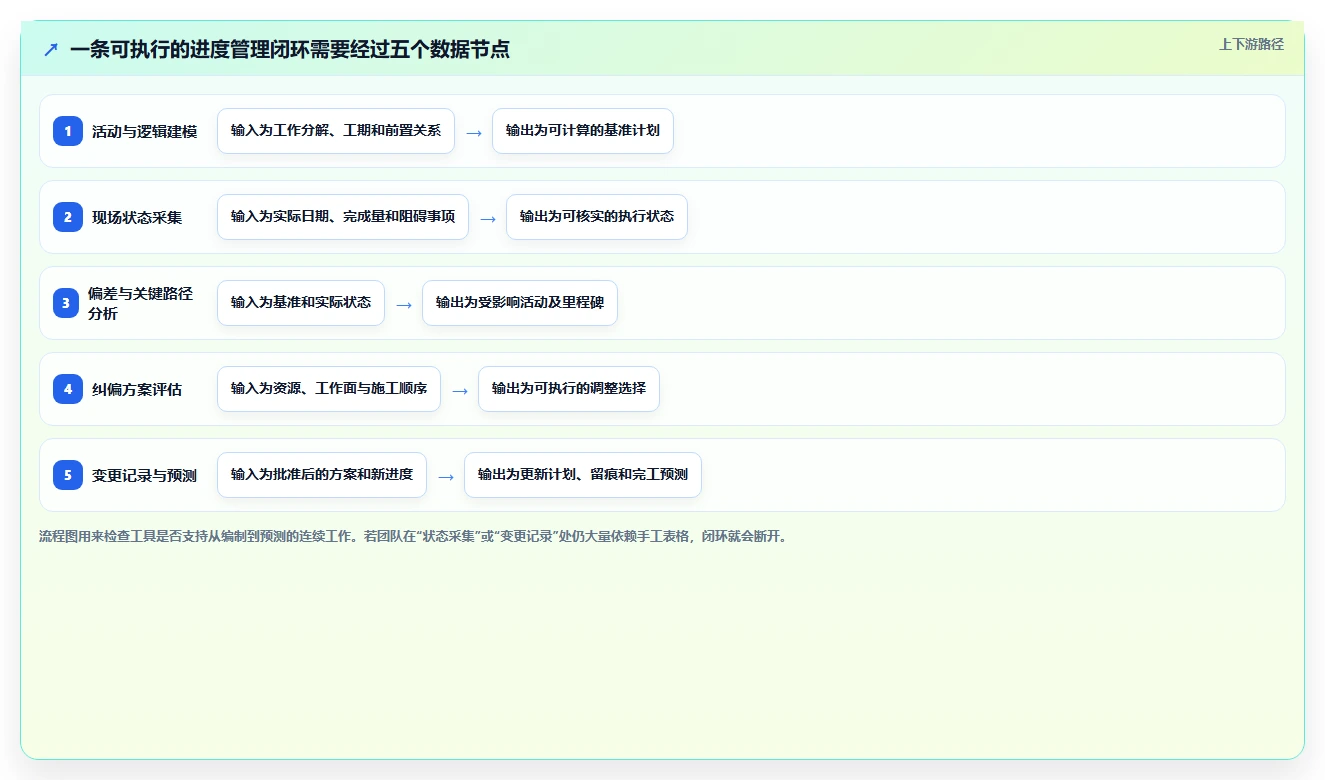Screen dimensions: 1325x780
Task: Click the chip 输出为更新计划、留痕和完工预测
Action: [583, 475]
